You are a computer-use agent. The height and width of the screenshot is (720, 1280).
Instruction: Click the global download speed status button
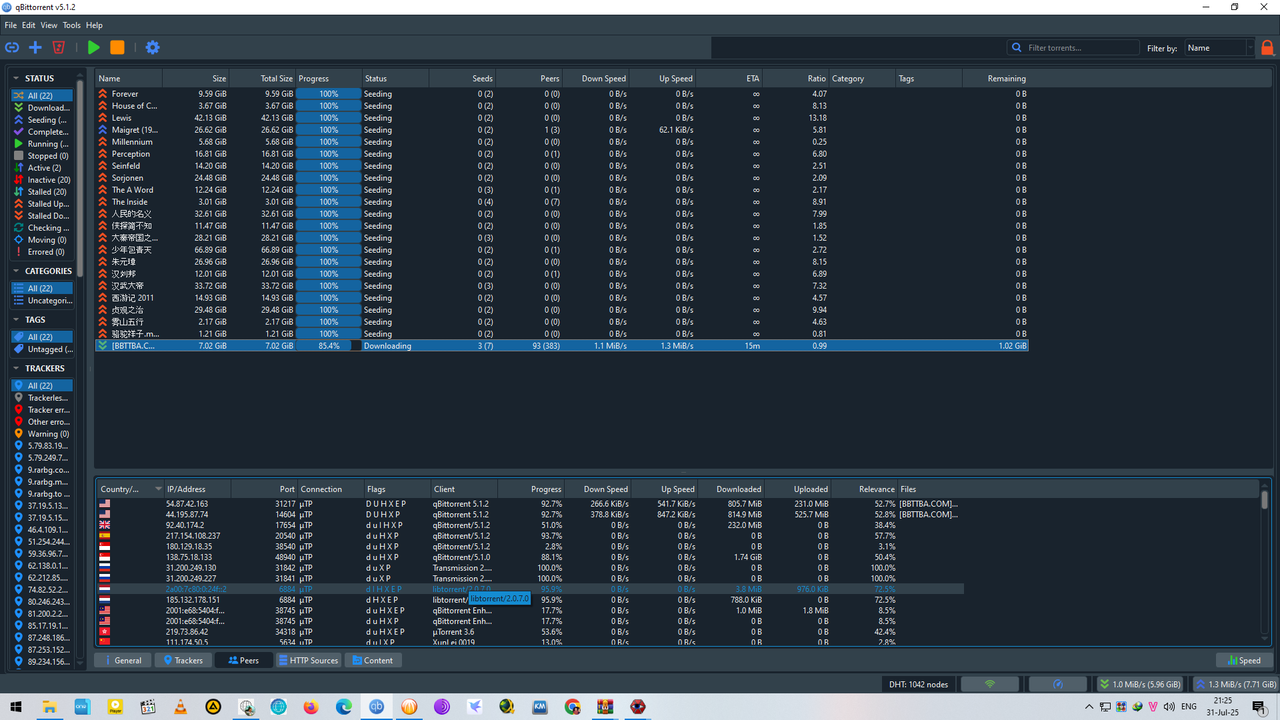[1140, 685]
